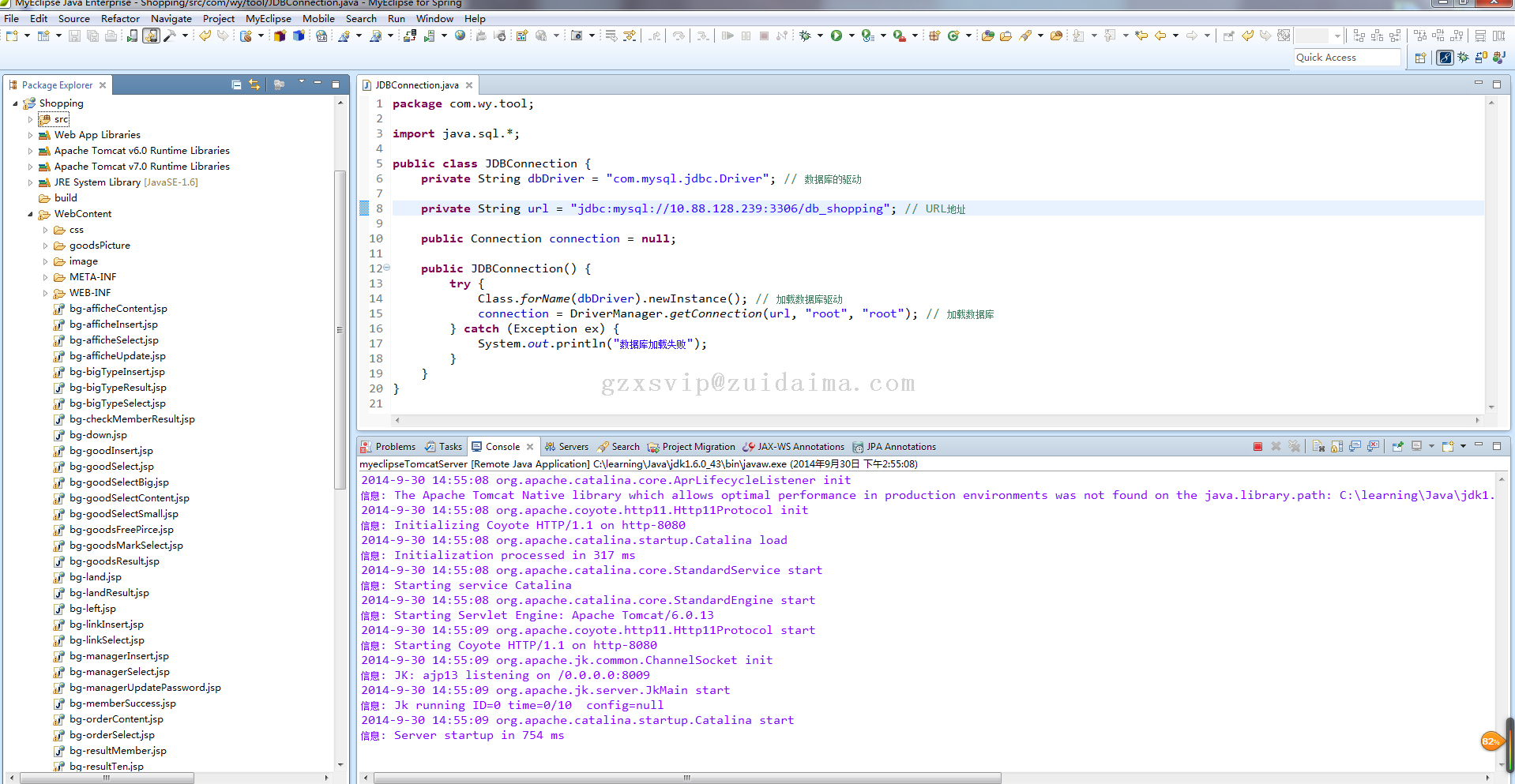The height and width of the screenshot is (784, 1515).
Task: Open the File menu
Action: coord(12,18)
